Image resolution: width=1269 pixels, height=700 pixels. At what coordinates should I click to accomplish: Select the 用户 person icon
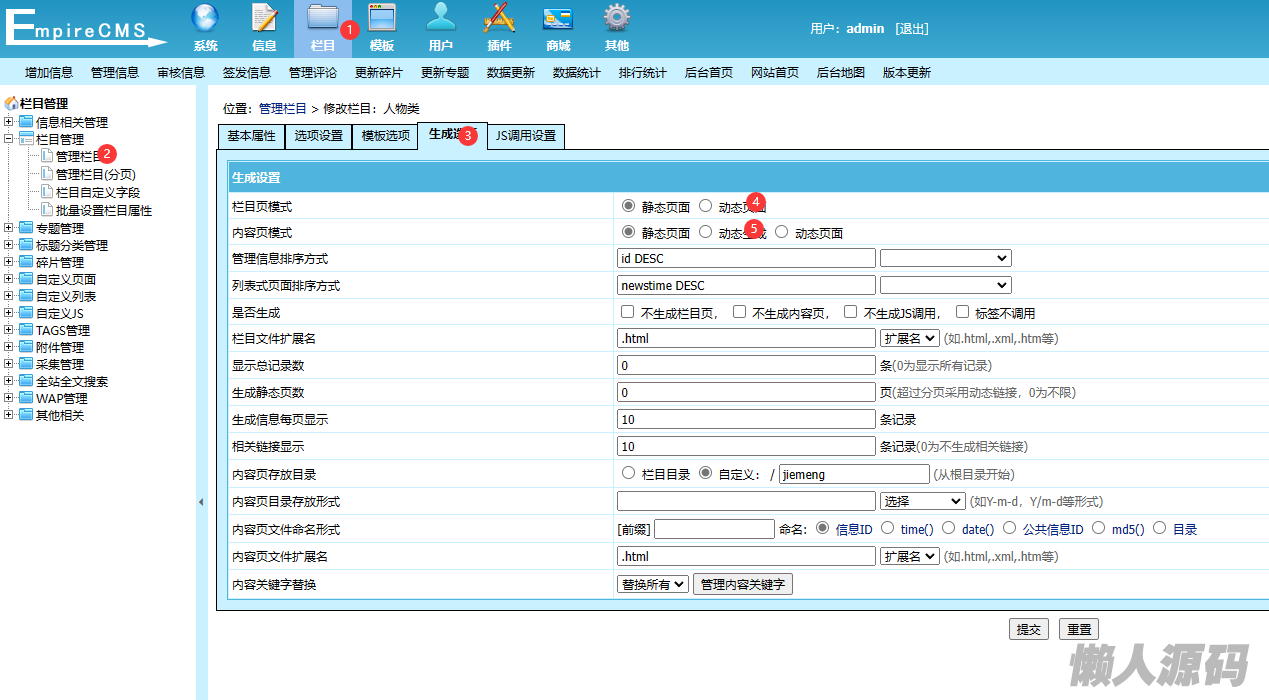440,19
